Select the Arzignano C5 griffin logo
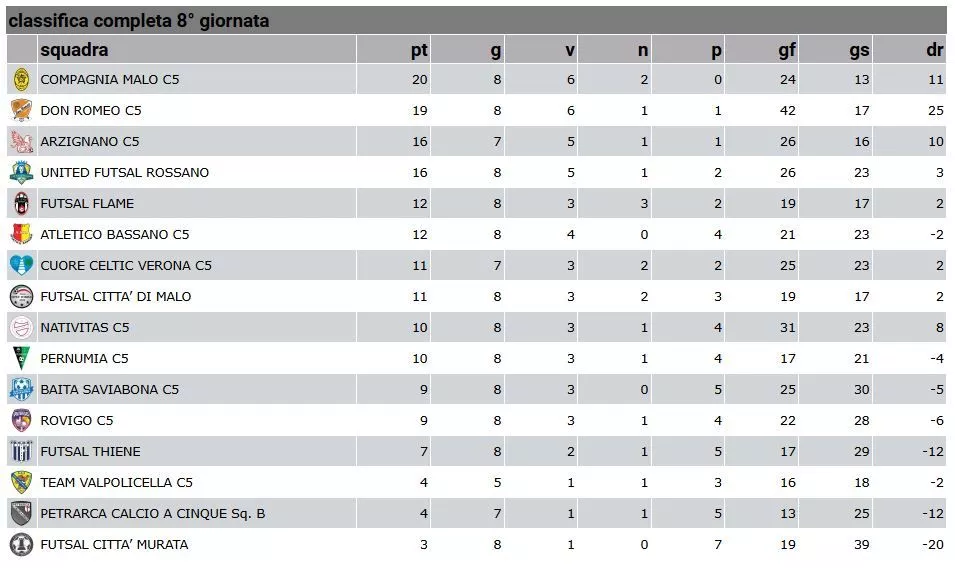 pos(21,141)
